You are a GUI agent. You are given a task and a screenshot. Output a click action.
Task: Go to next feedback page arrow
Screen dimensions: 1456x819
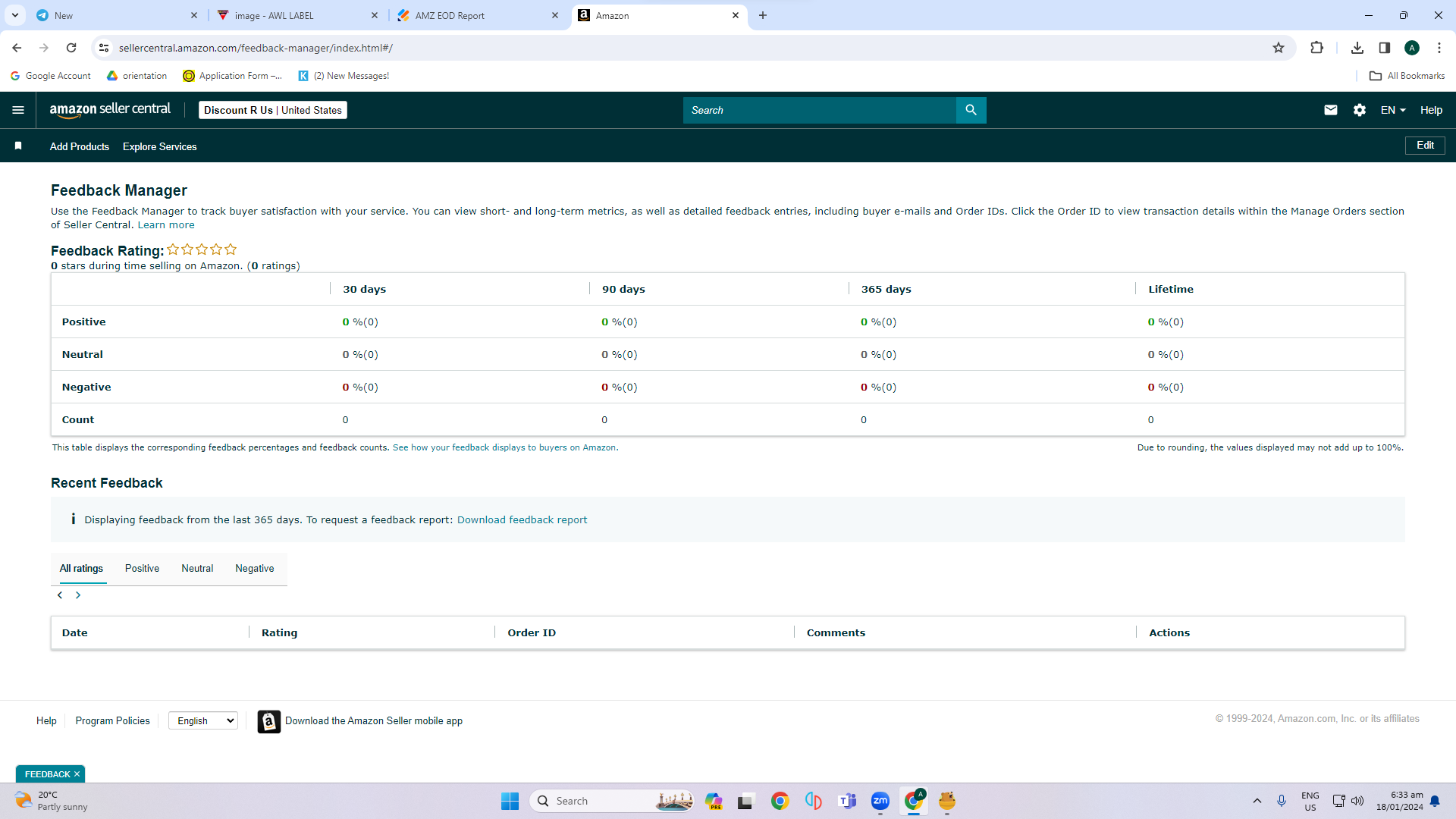pos(78,595)
